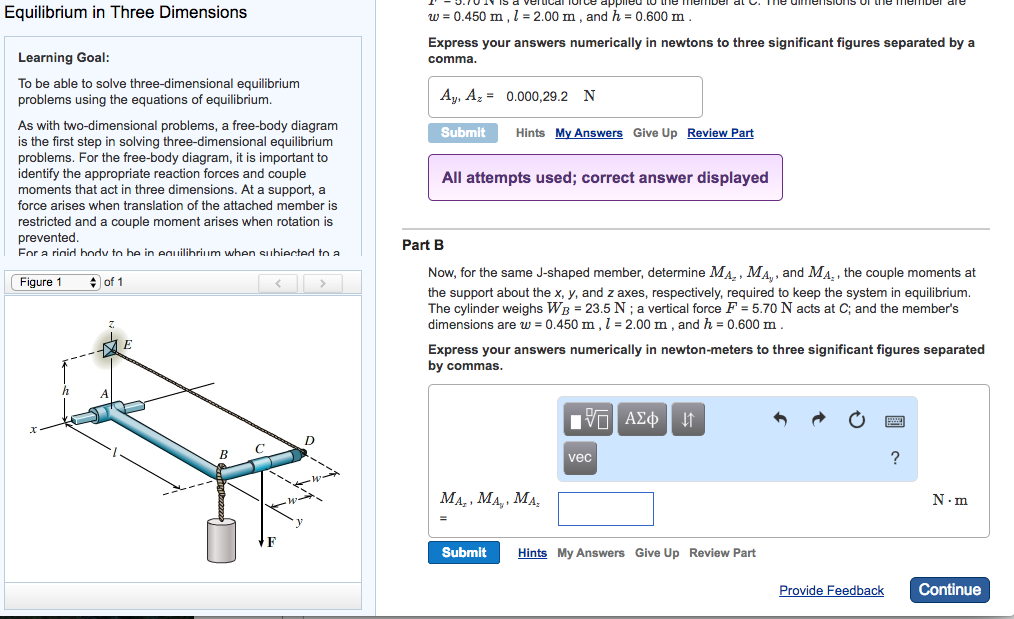This screenshot has height=619, width=1014.
Task: Click the right chevron above the figure
Action: [x=322, y=282]
